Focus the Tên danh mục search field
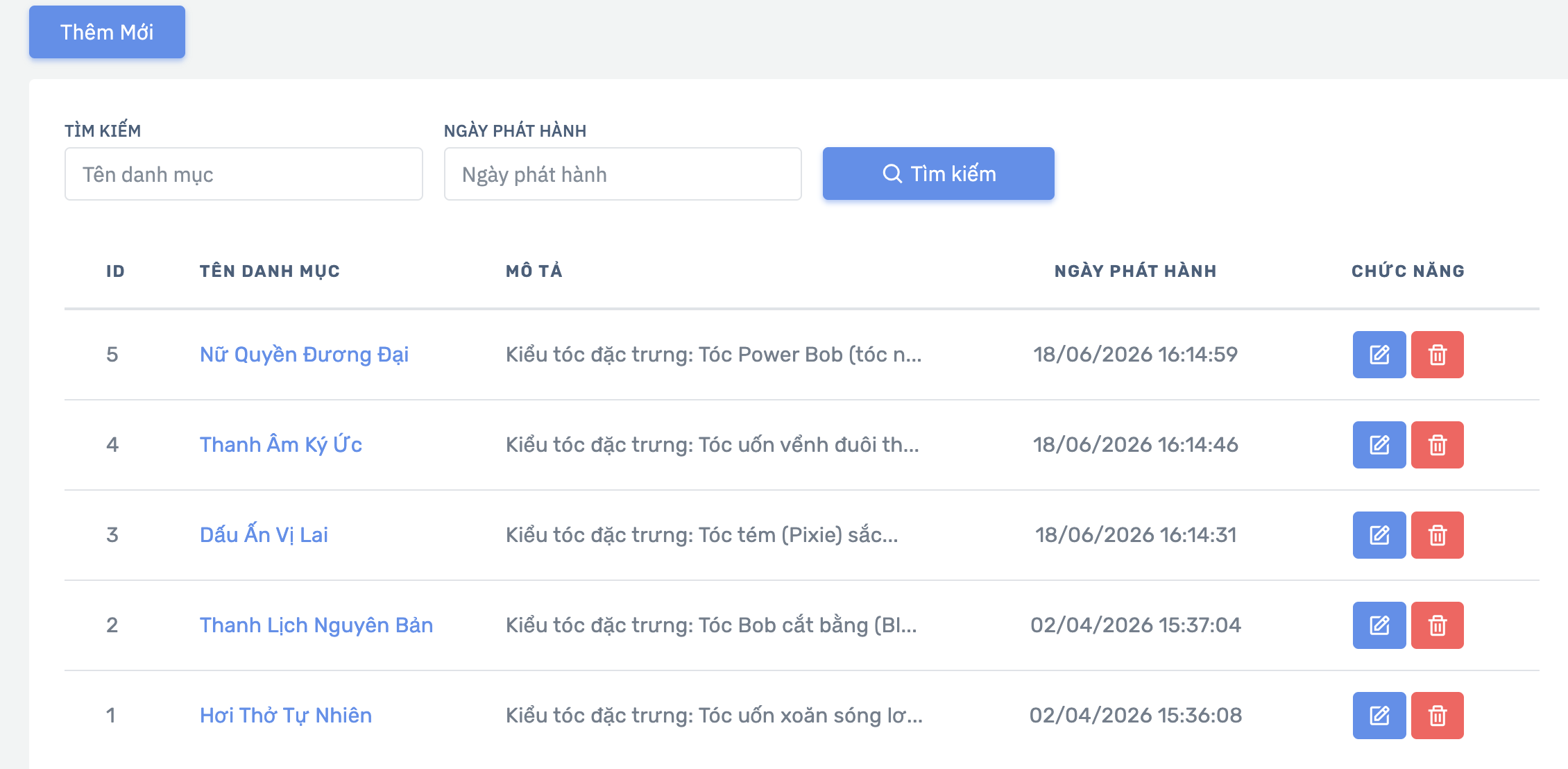Screen dimensions: 1568x769 tap(244, 174)
